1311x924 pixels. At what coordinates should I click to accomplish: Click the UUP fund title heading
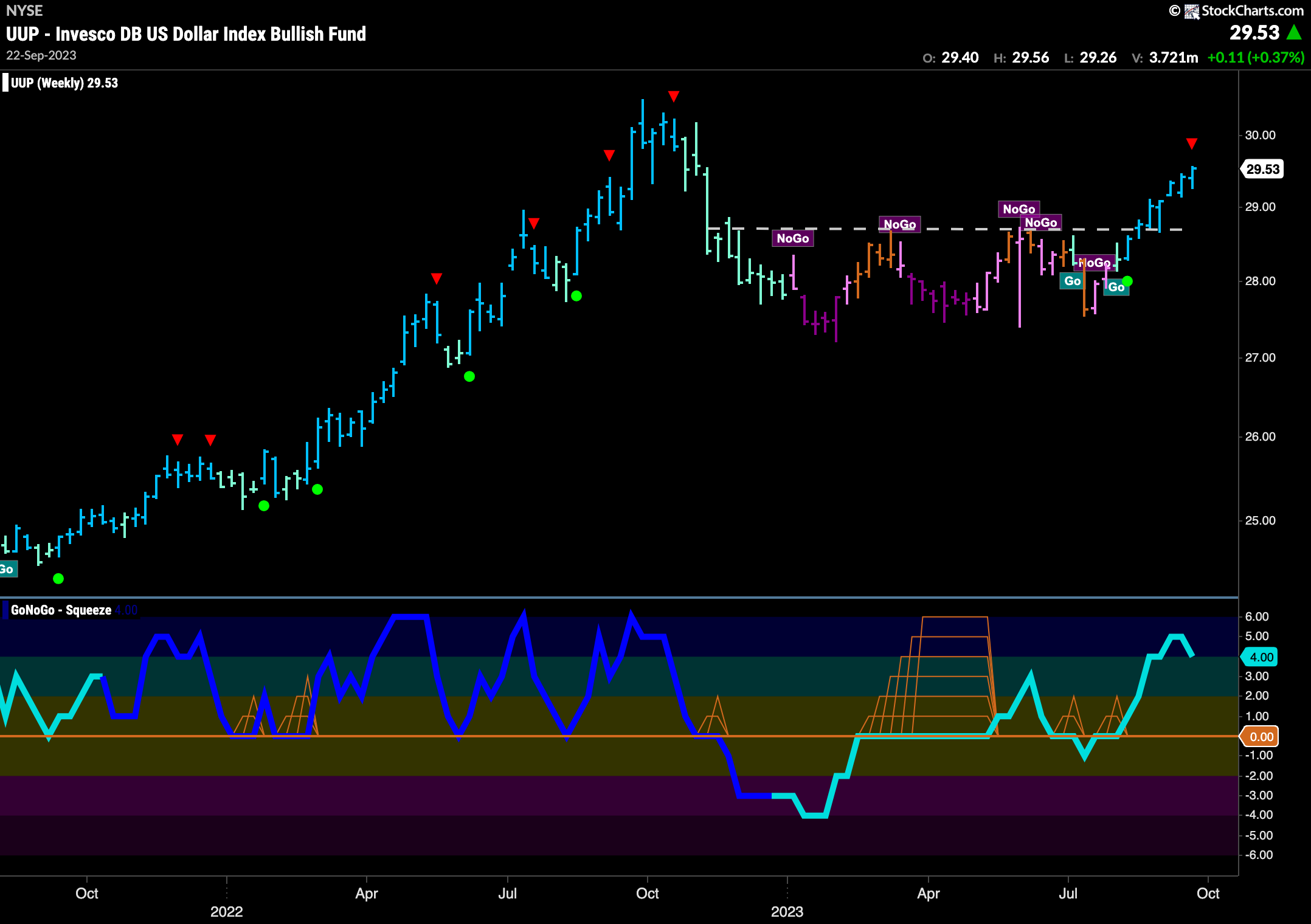186,34
